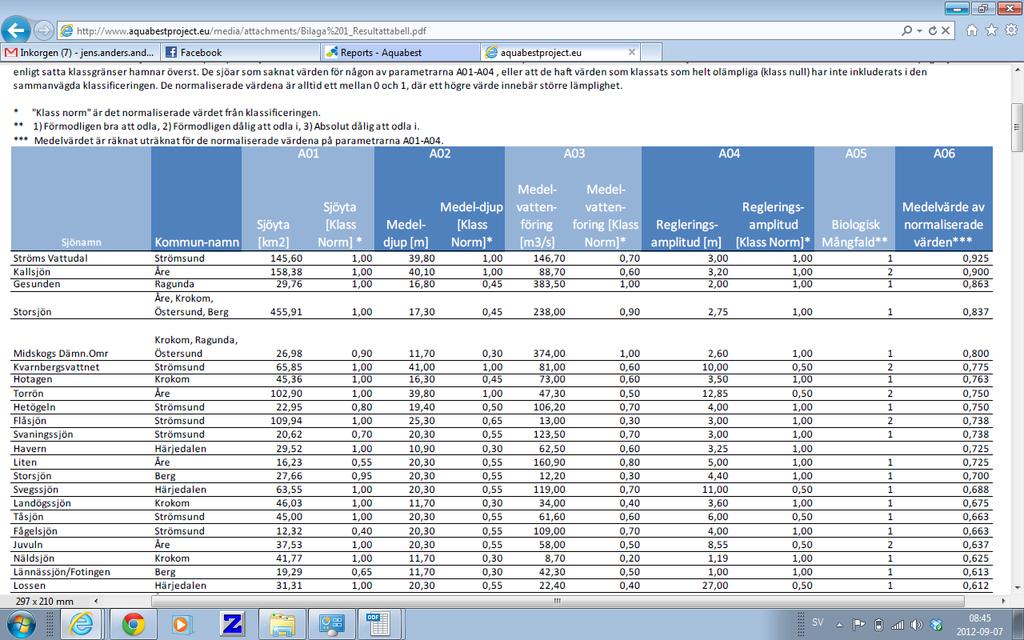
Task: Open the Windows Start menu orb
Action: pyautogui.click(x=21, y=624)
